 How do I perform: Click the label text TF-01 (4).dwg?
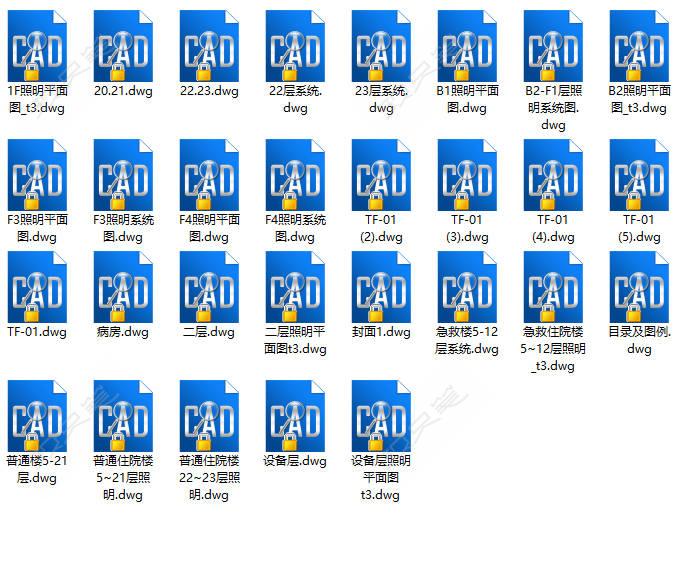point(553,228)
